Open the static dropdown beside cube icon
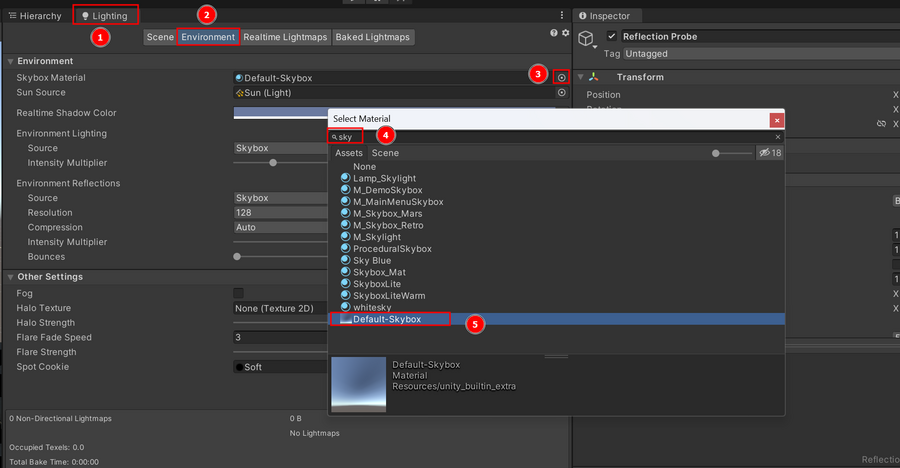Image resolution: width=900 pixels, height=468 pixels. coord(595,47)
